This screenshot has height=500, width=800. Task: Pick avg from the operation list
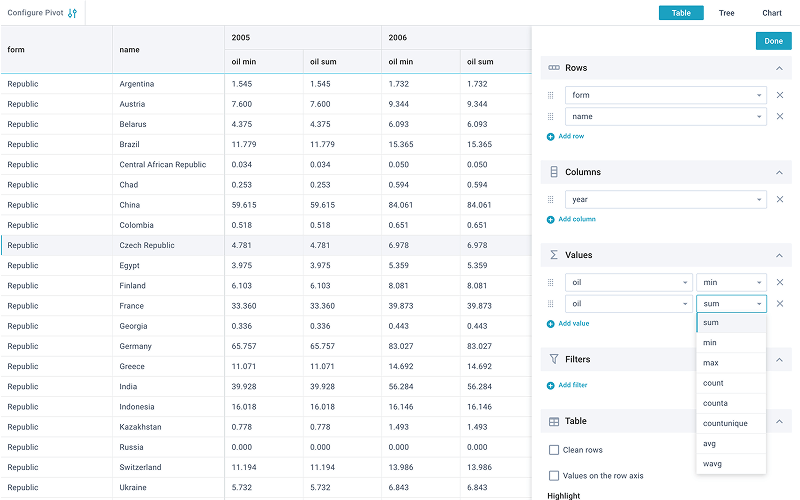click(731, 443)
